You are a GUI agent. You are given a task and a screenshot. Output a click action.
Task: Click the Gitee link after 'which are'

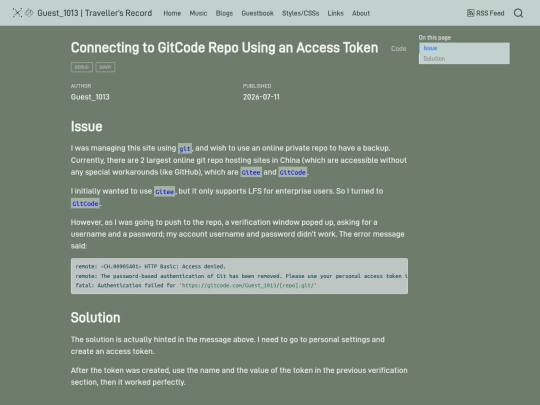[x=251, y=172]
